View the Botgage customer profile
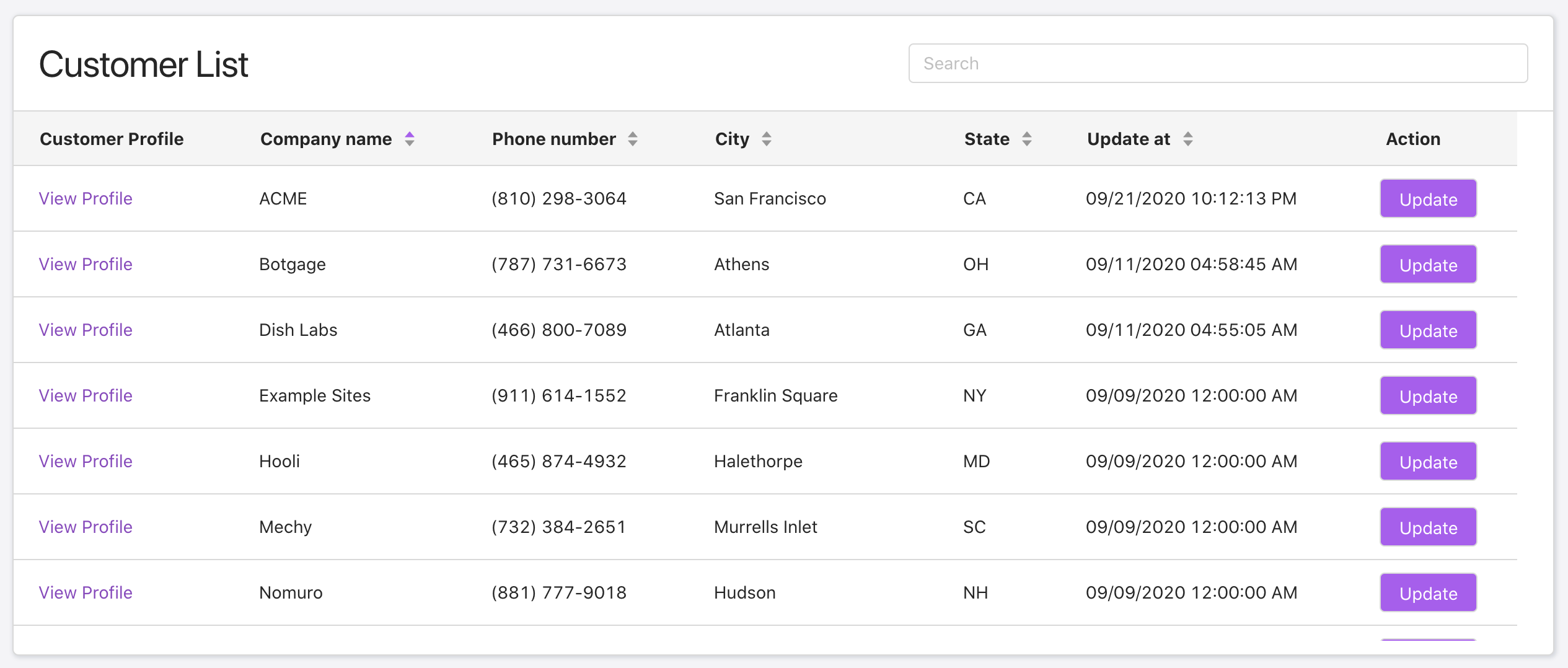The height and width of the screenshot is (668, 1568). point(86,264)
